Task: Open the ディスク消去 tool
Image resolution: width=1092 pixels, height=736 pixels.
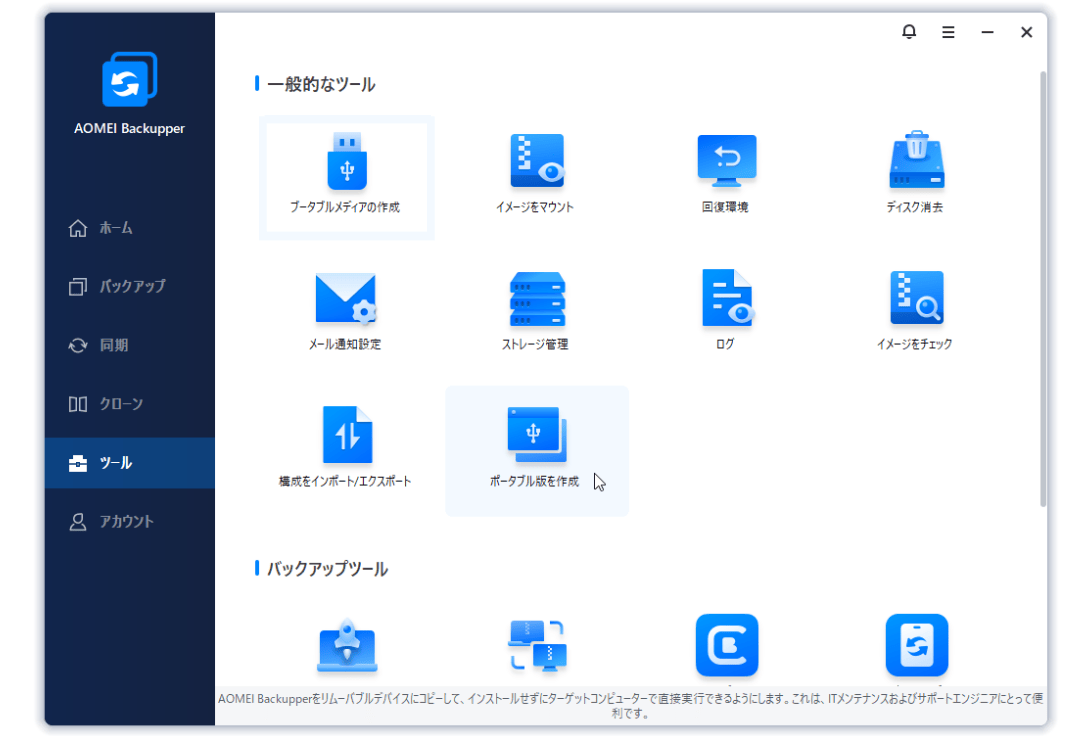Action: 915,174
